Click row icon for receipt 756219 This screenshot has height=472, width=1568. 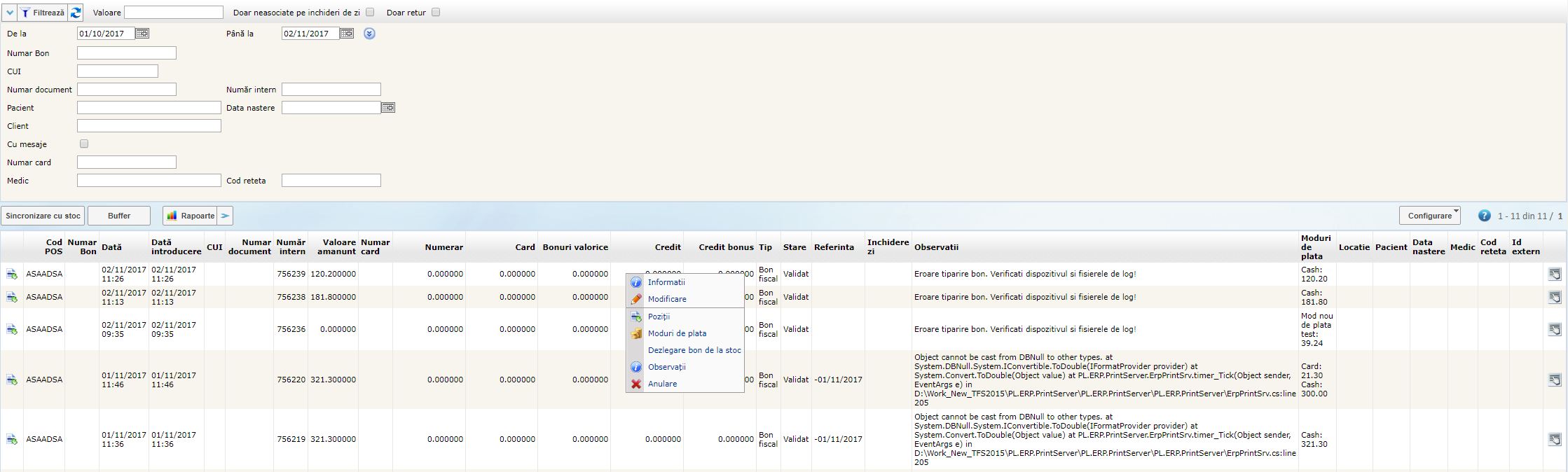[12, 440]
